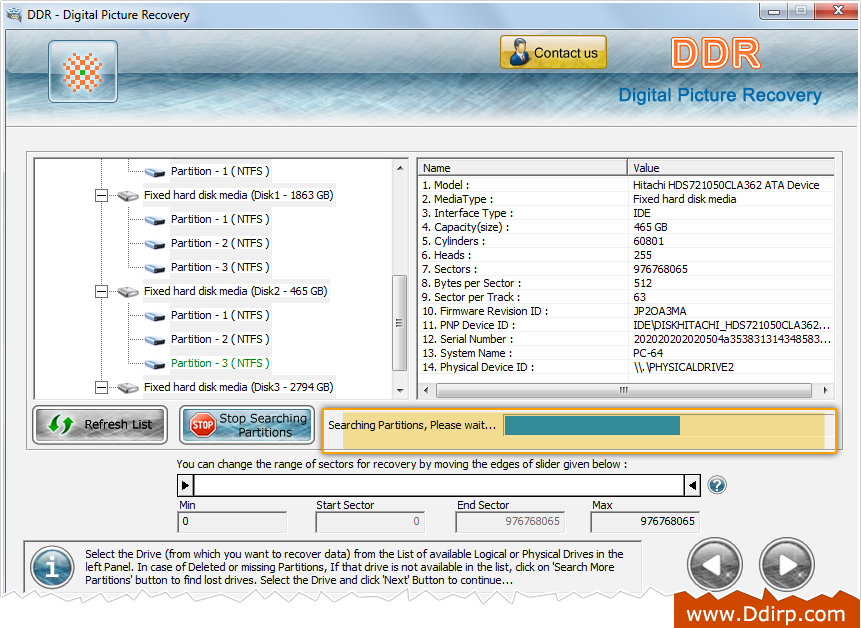Click the Min value field

232,522
